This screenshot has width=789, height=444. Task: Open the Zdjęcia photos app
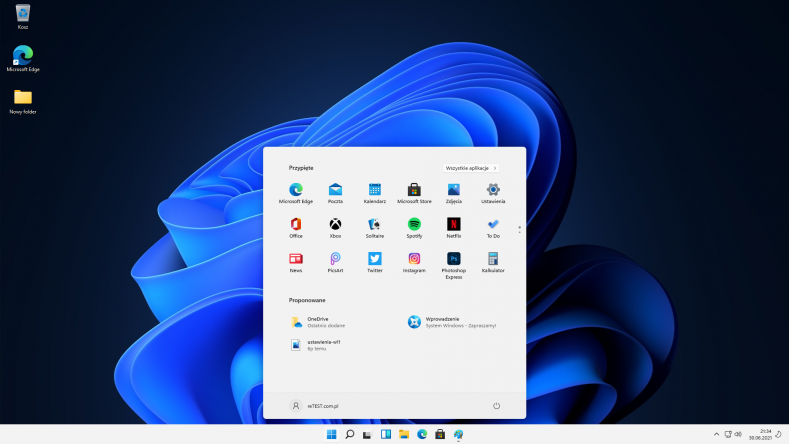click(x=453, y=193)
